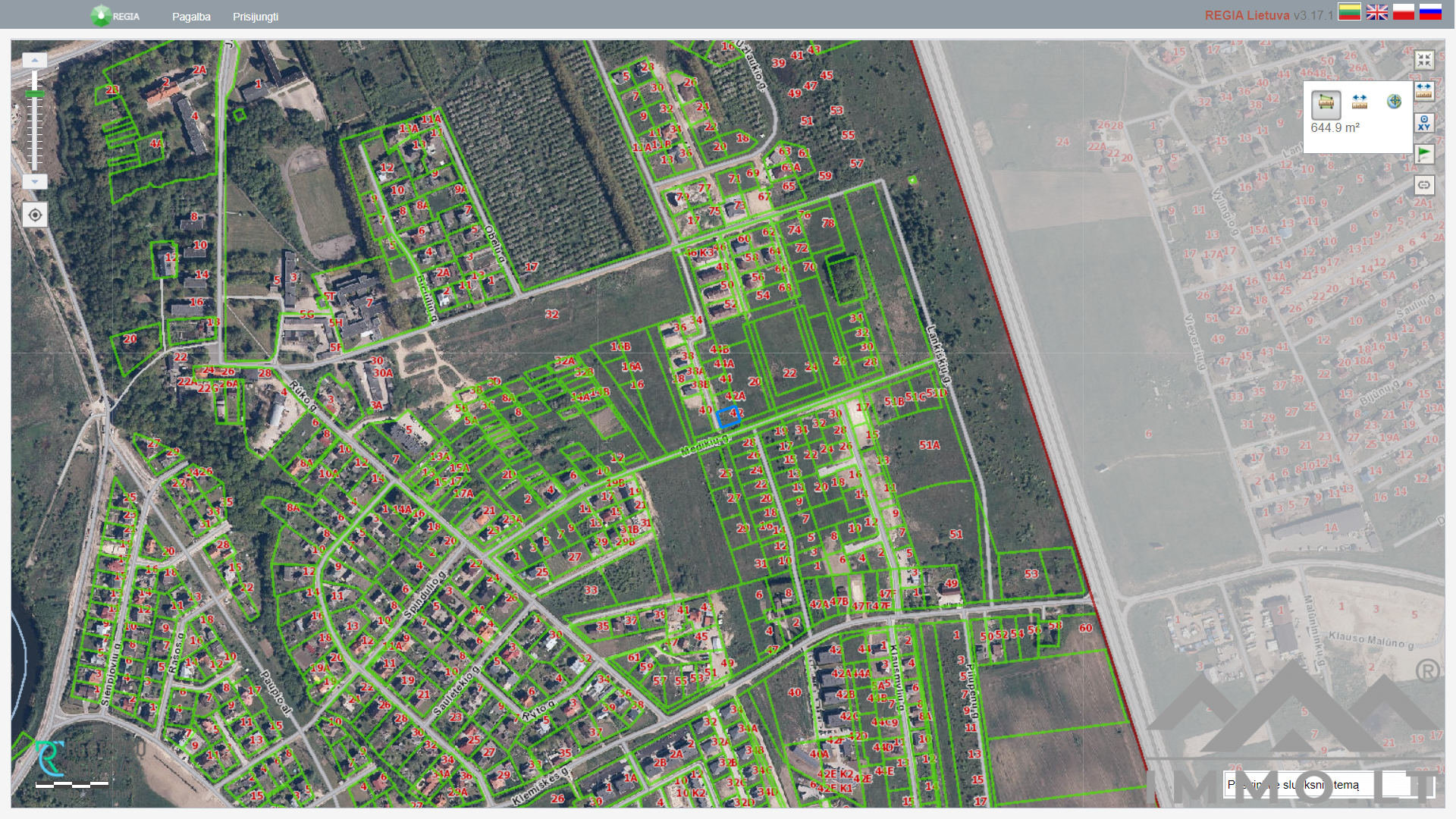Viewport: 1456px width, 819px height.
Task: Switch language to Lithuanian flag
Action: (x=1349, y=12)
